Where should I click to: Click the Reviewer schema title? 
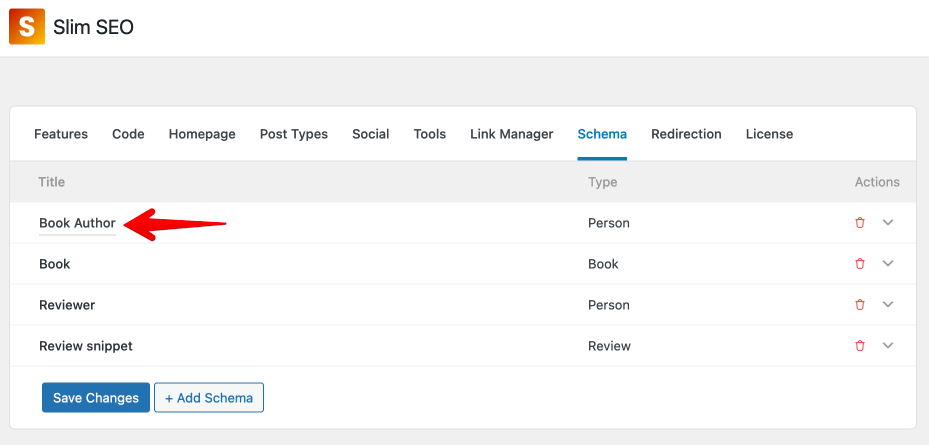[67, 305]
